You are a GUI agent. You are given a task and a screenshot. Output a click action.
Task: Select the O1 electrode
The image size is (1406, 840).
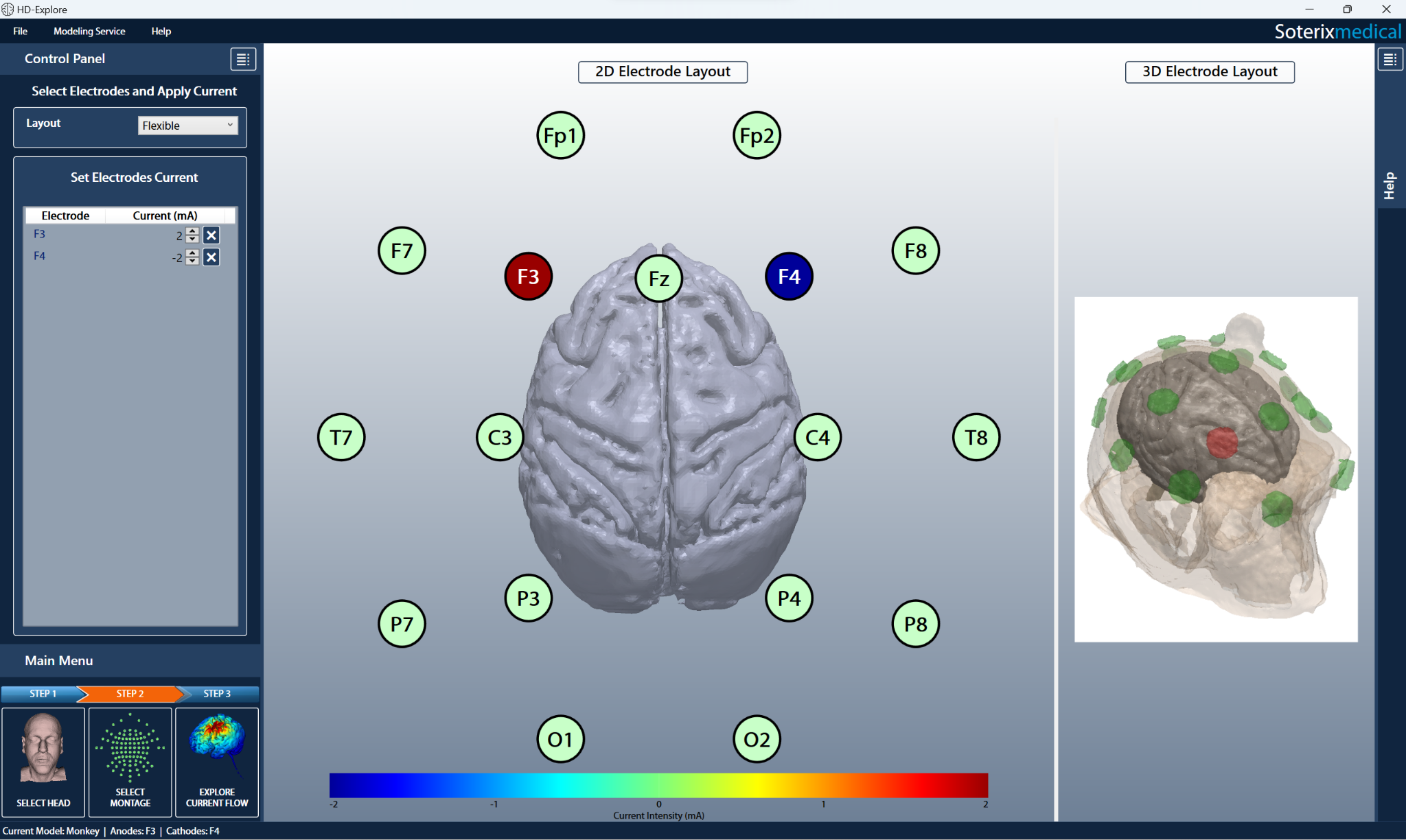pos(560,739)
